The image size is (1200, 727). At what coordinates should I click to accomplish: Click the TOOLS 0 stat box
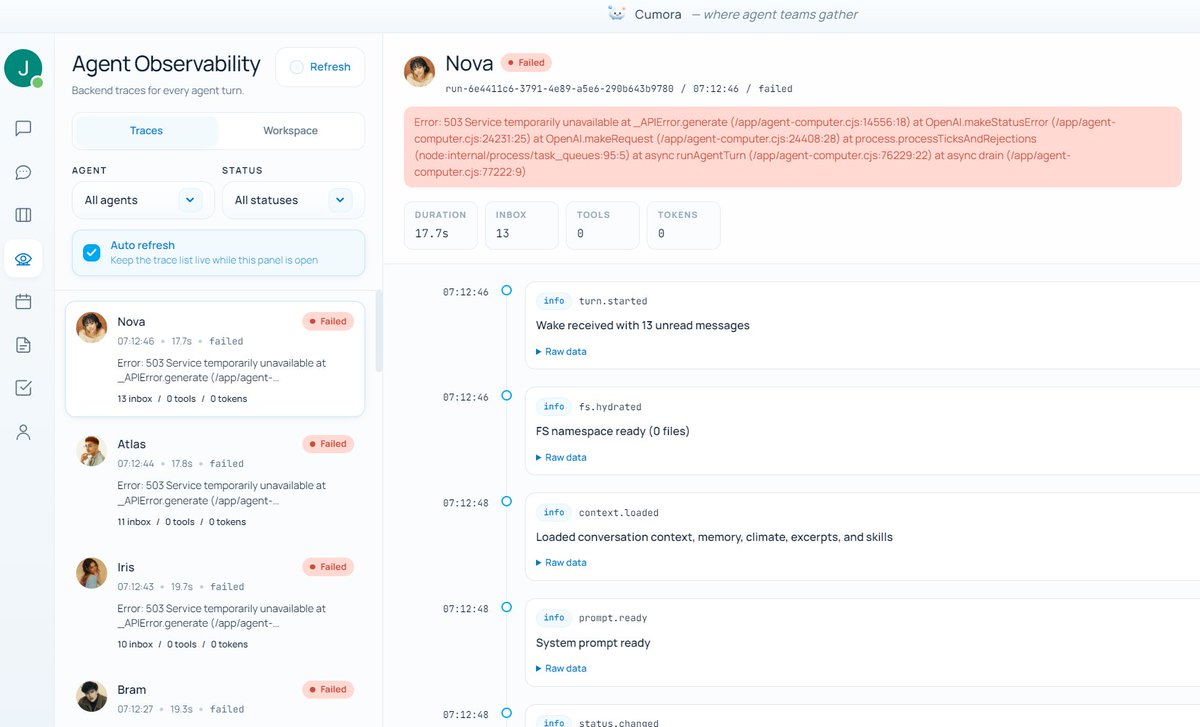coord(602,225)
